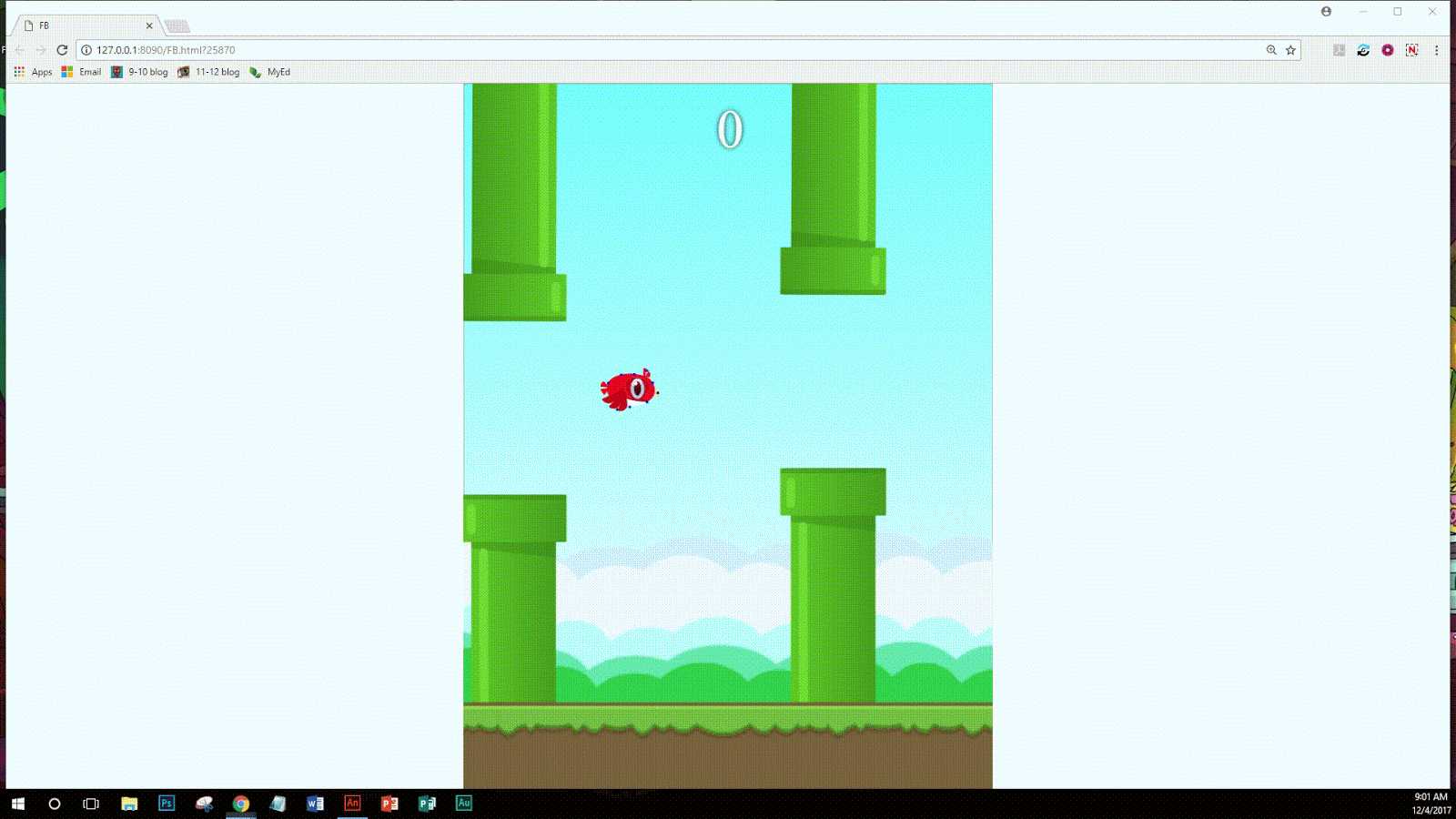Click the pink circular extension icon
This screenshot has width=1456, height=819.
click(x=1388, y=50)
